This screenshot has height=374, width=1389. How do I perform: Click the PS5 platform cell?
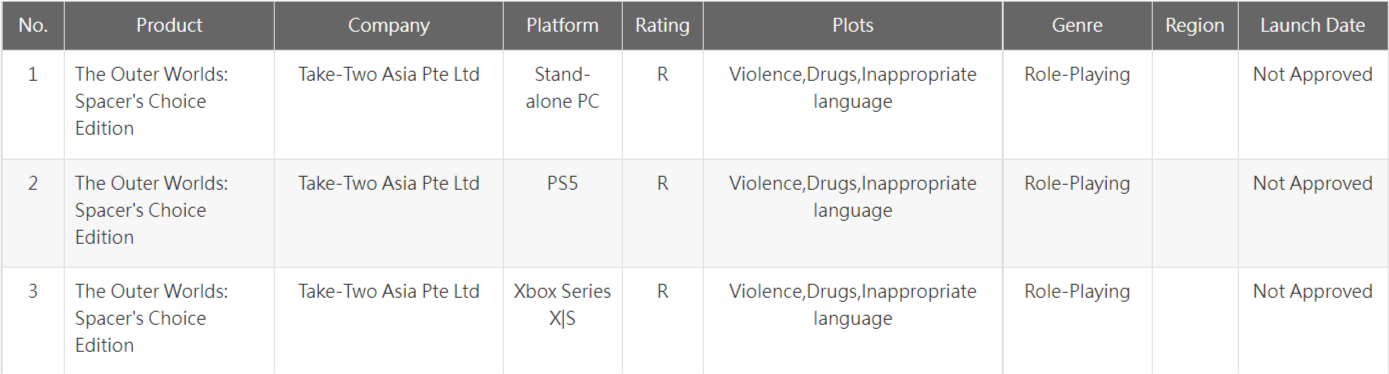562,183
